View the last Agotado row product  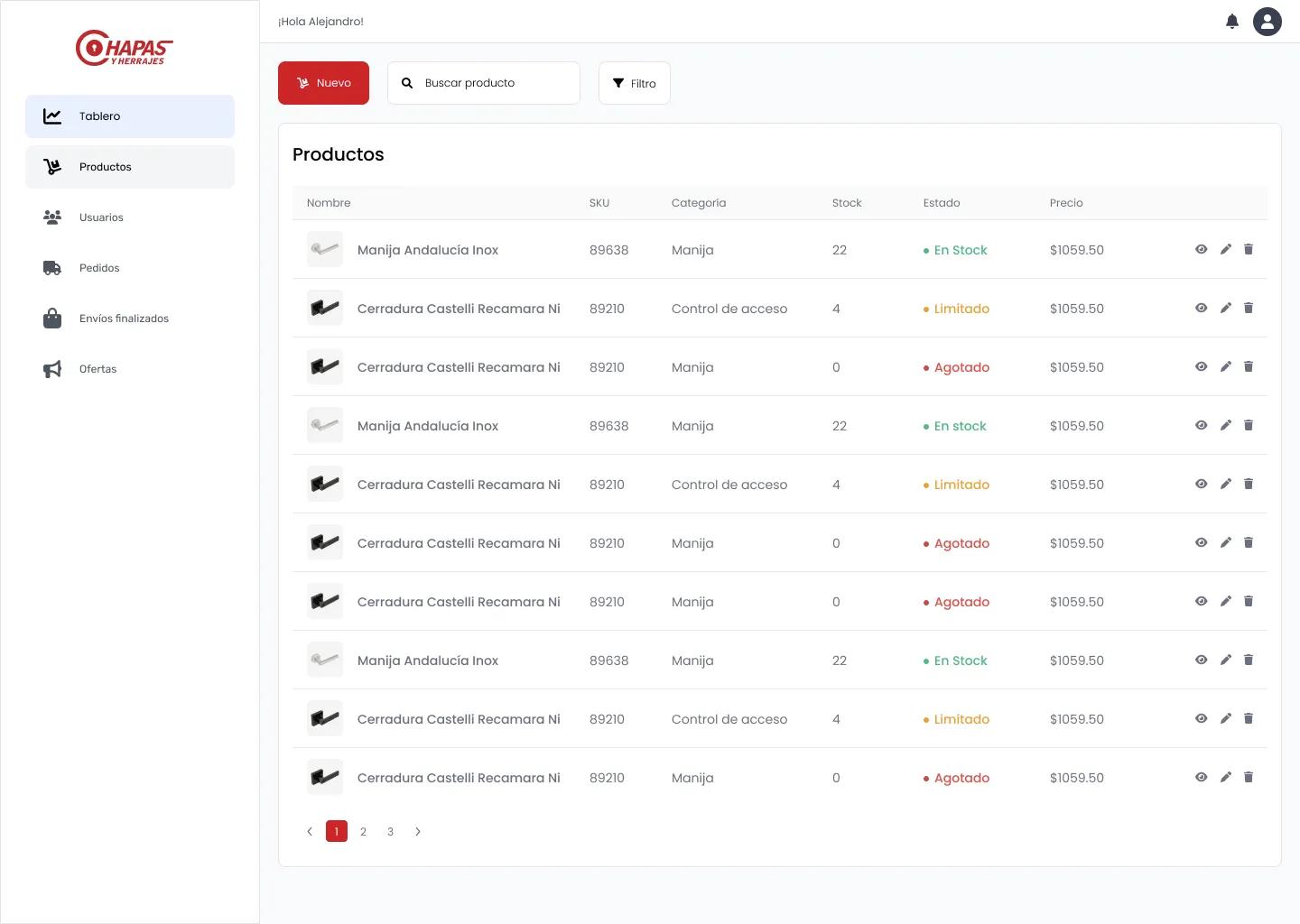tap(1201, 777)
